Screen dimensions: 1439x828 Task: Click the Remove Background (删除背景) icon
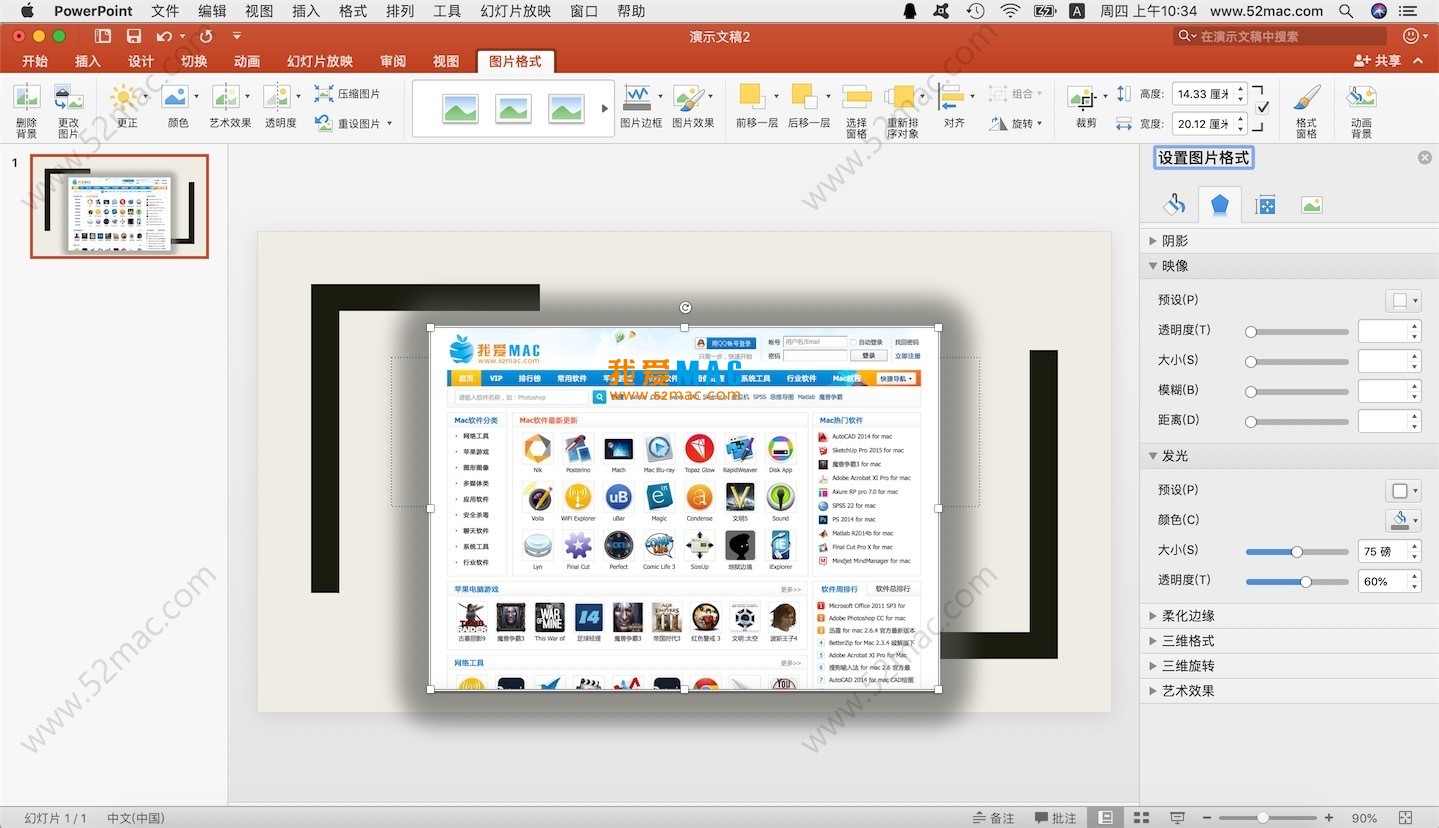(27, 98)
